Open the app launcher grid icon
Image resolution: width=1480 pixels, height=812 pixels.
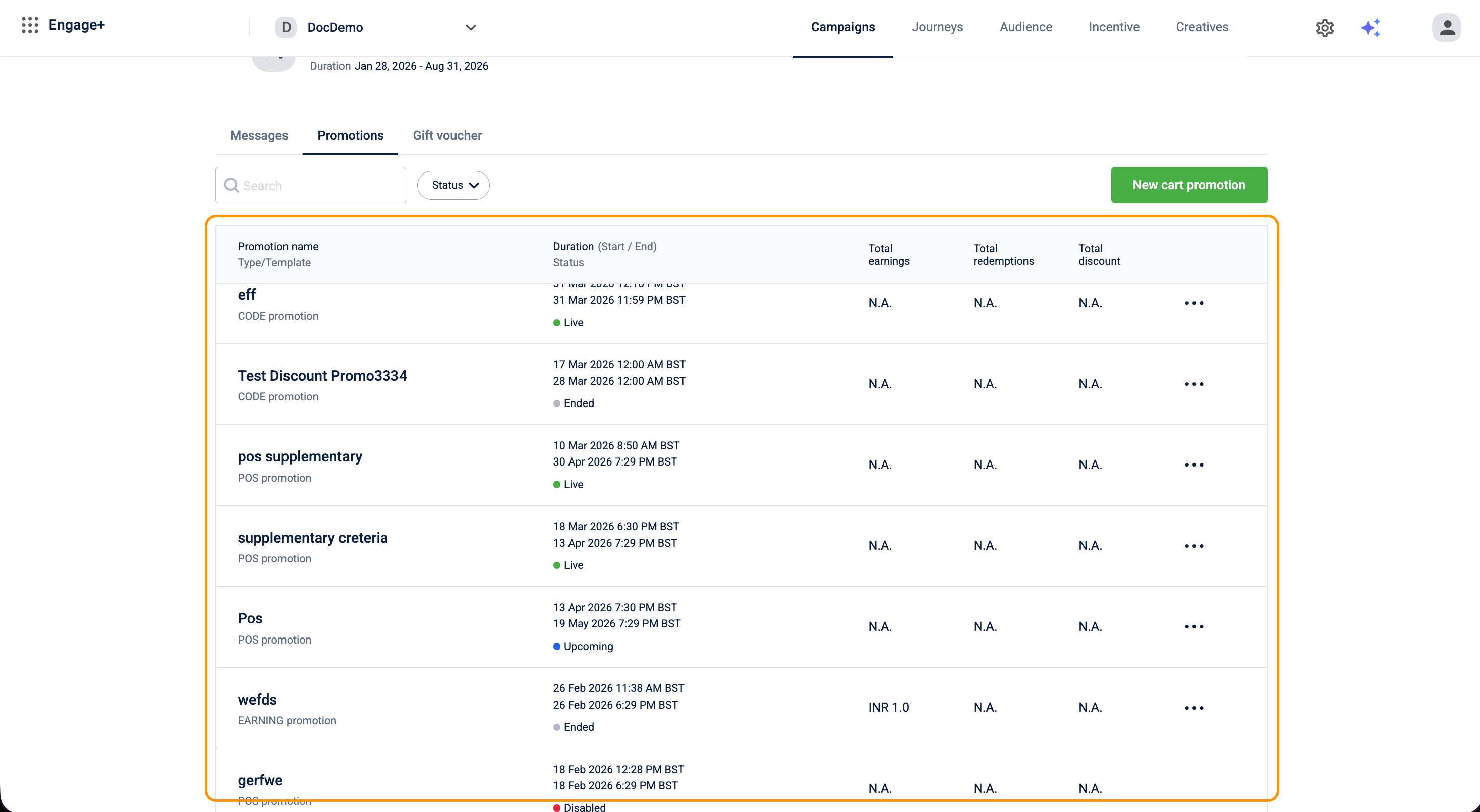[30, 25]
